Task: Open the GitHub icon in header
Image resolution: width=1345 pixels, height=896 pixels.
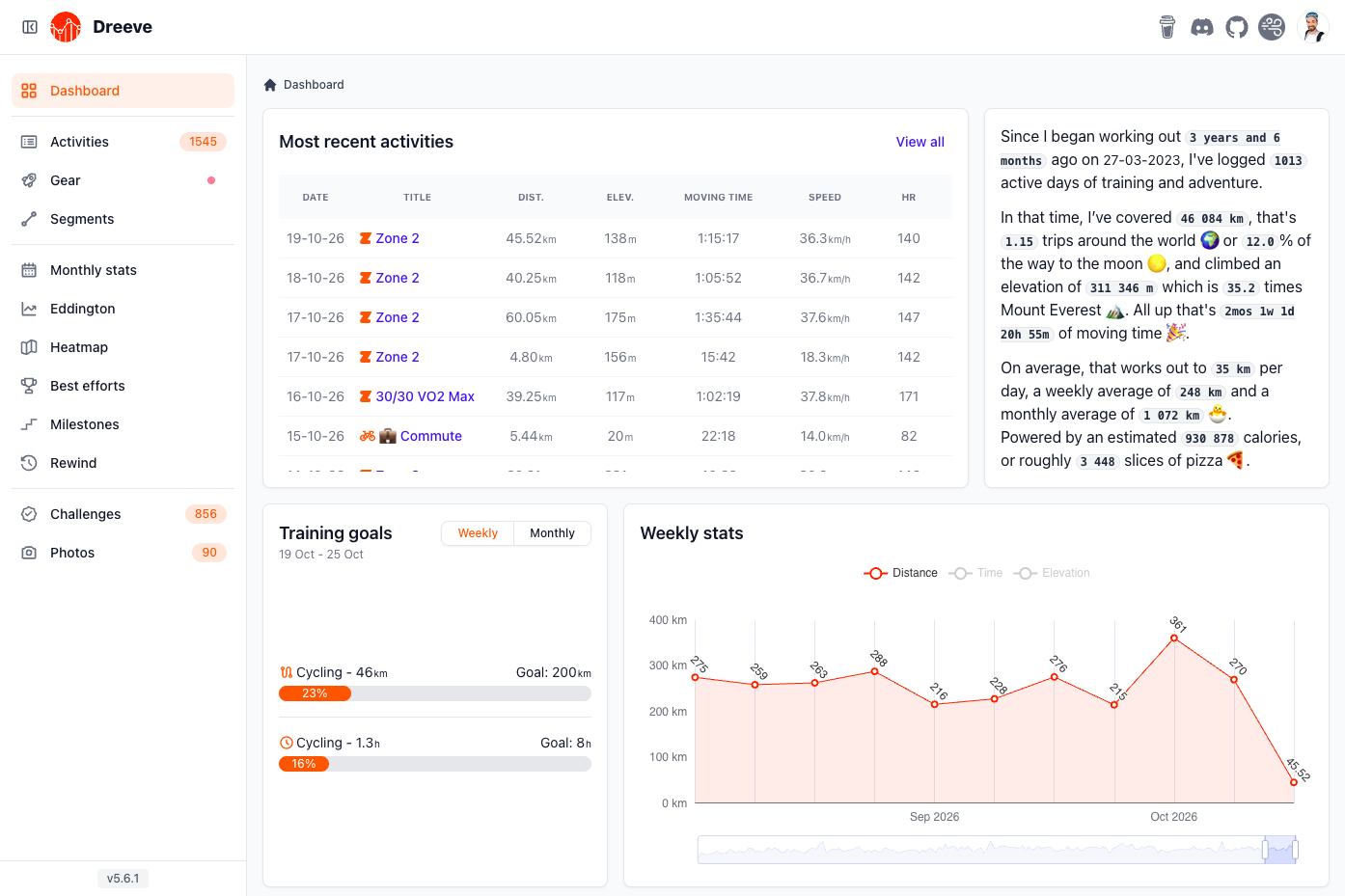Action: 1237,27
